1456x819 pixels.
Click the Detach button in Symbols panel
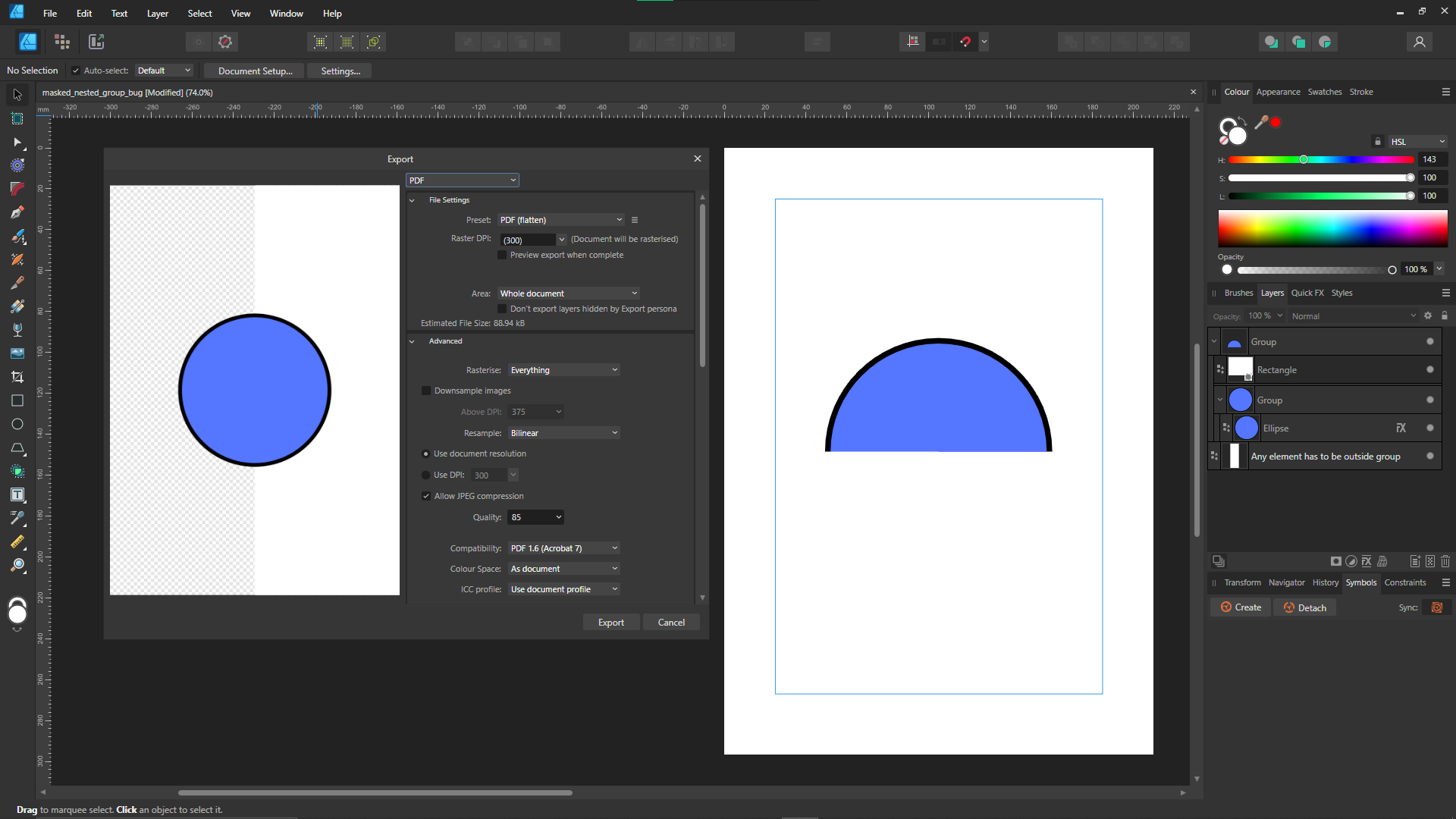1304,607
